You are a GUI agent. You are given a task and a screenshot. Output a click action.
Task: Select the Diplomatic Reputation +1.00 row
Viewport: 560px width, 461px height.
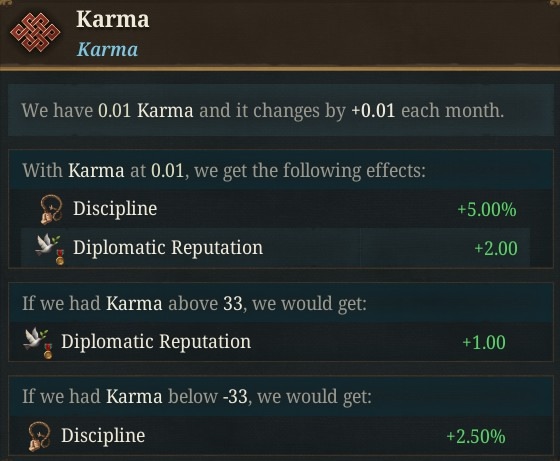280,342
